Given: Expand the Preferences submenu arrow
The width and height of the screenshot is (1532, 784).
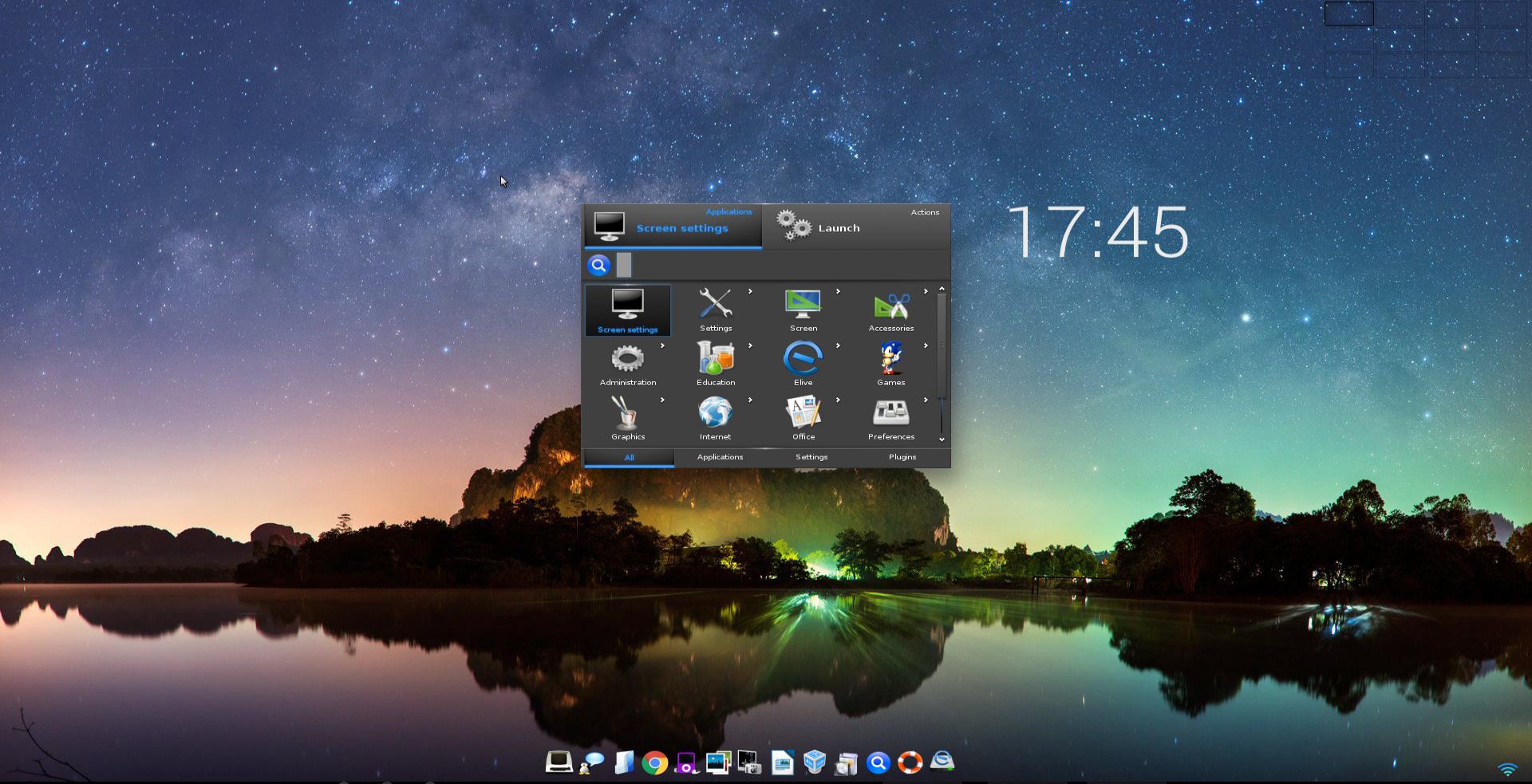Looking at the screenshot, I should tap(926, 400).
